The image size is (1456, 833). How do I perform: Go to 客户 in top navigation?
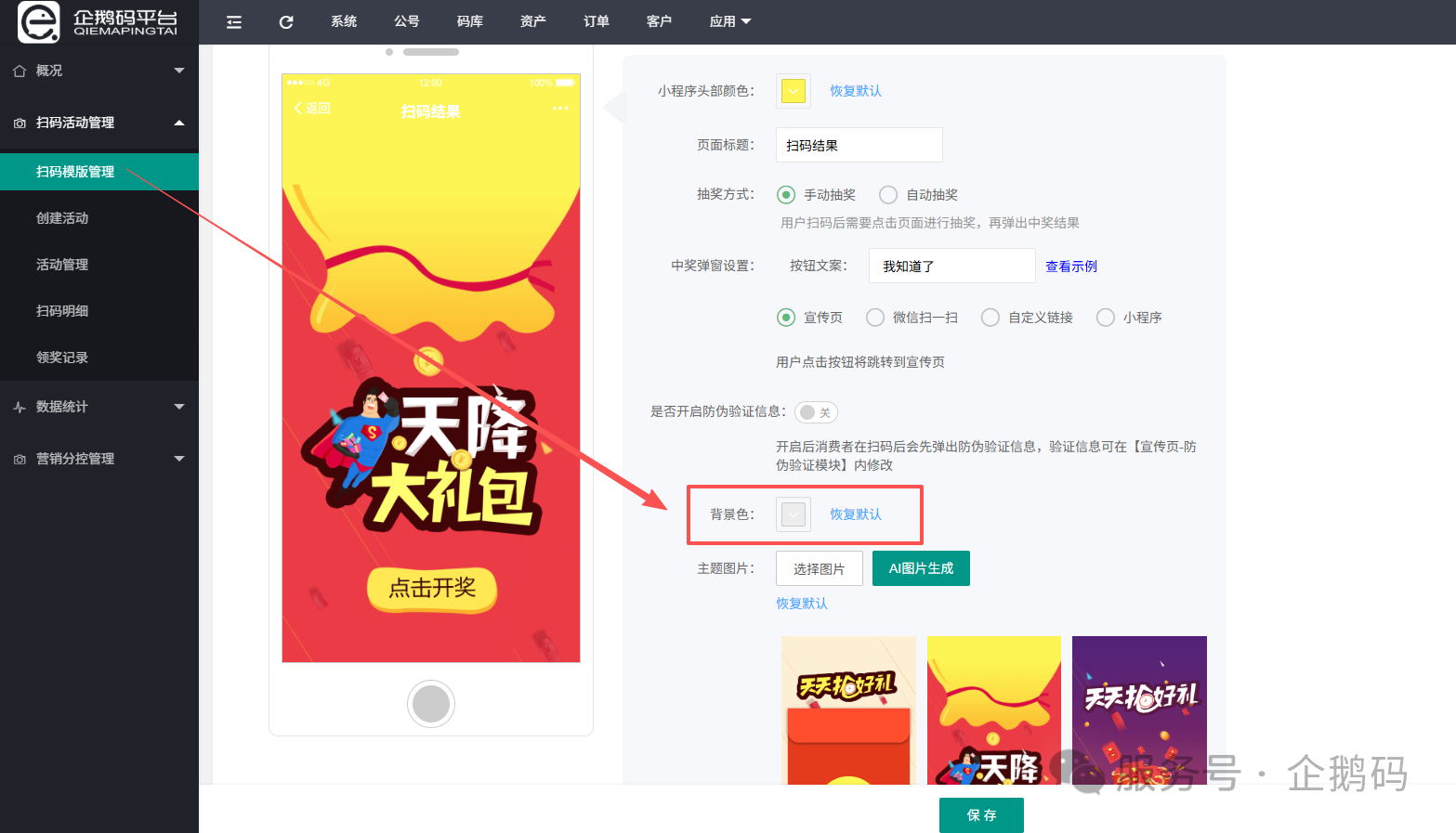point(659,21)
